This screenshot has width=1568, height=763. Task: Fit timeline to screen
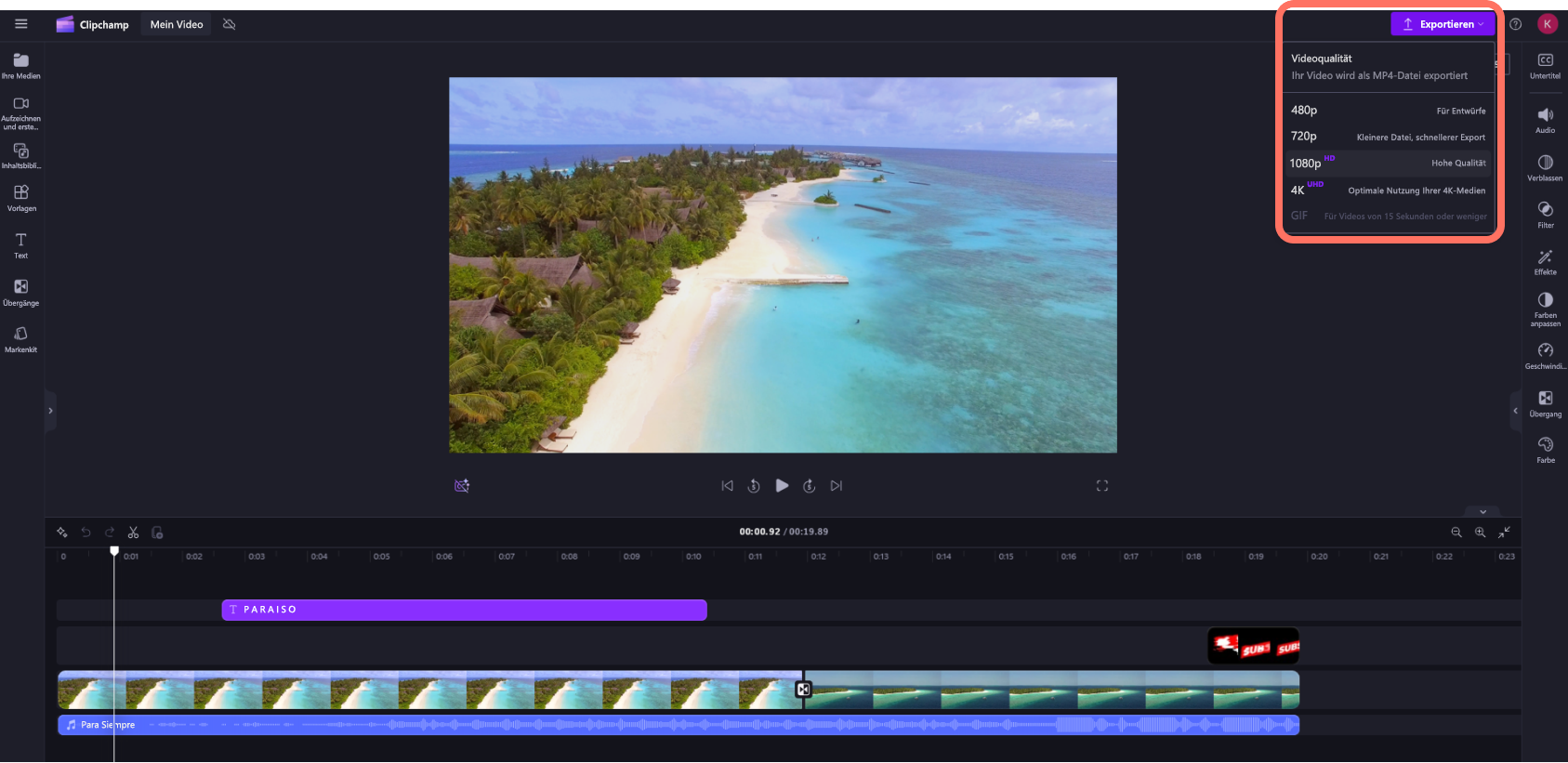tap(1505, 533)
